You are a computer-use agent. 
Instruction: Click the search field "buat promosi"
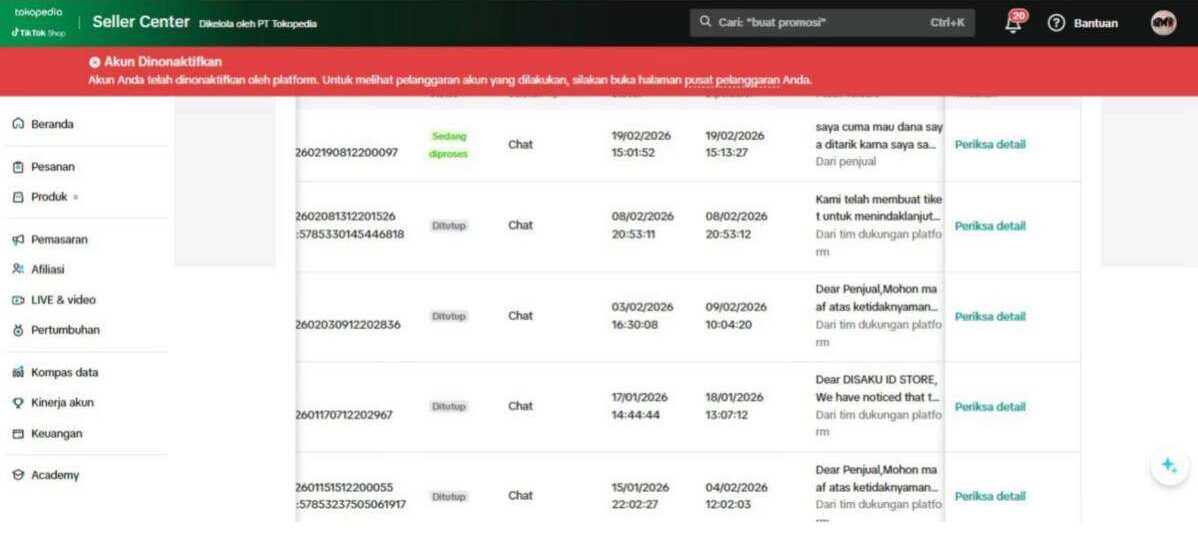pyautogui.click(x=820, y=23)
